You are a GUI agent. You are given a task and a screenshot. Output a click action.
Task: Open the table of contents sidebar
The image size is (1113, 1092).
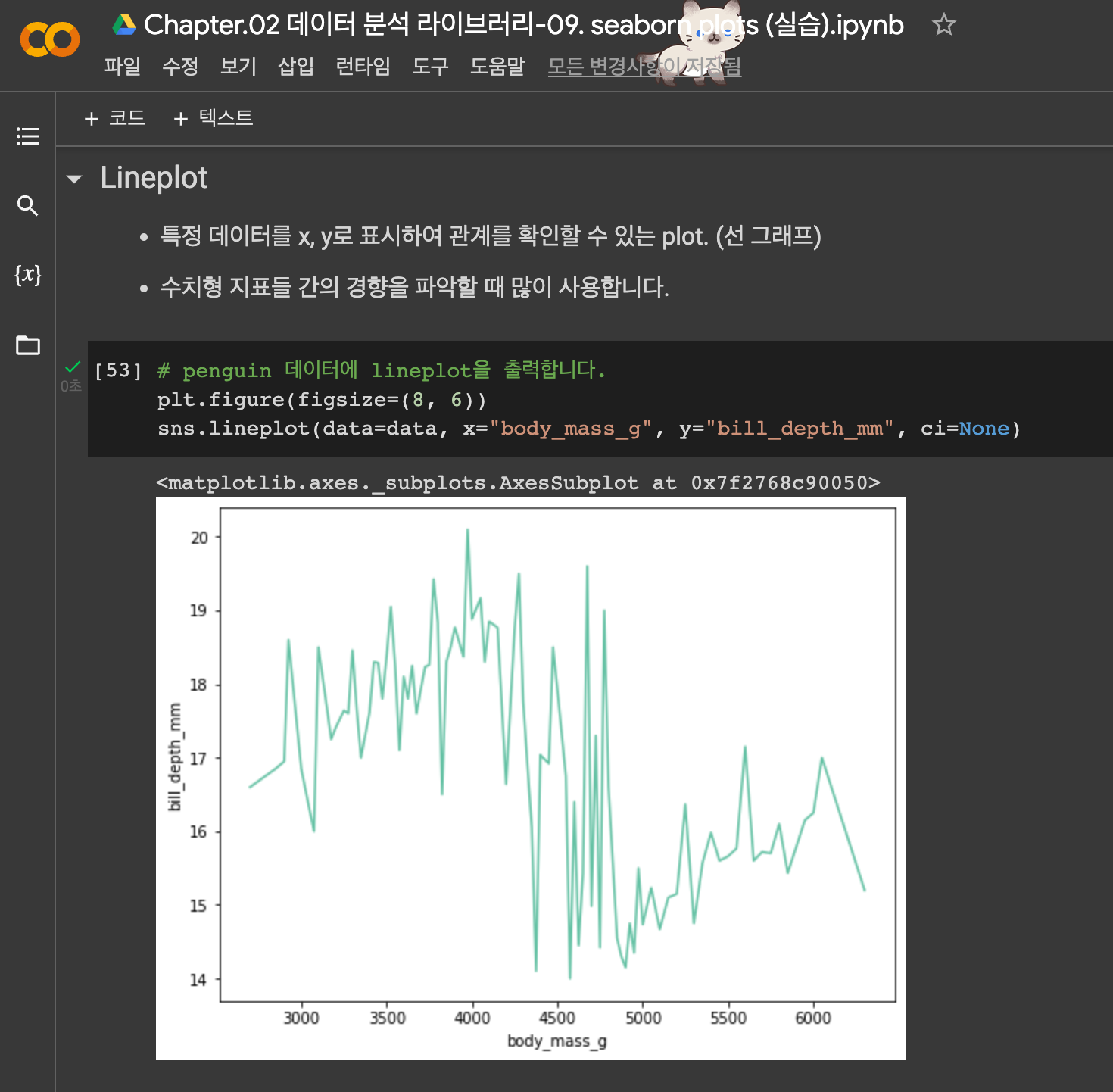[x=28, y=136]
